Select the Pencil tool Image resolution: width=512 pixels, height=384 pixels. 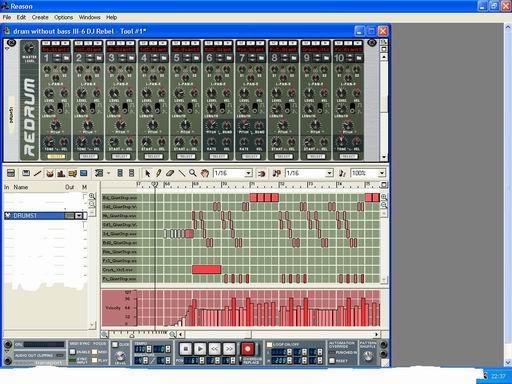159,173
